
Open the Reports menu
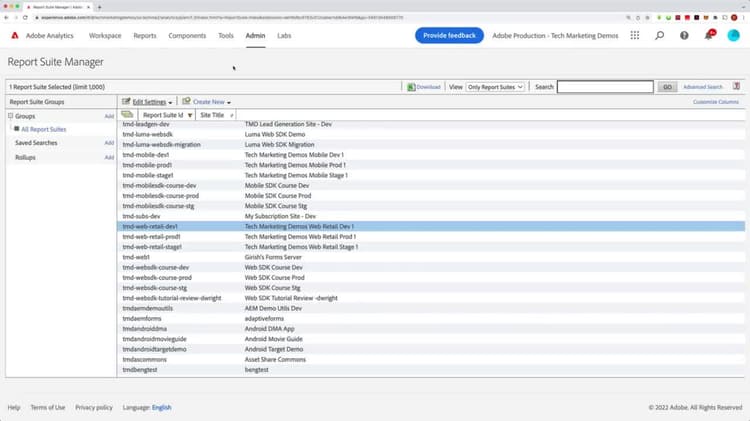[x=144, y=35]
